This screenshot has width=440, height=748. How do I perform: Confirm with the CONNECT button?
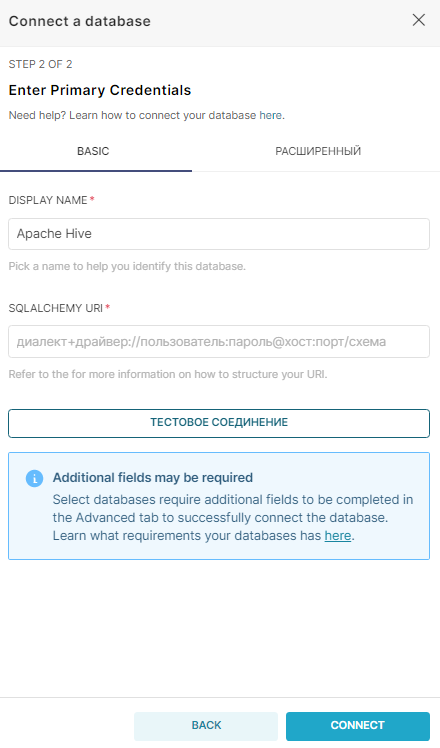click(358, 726)
